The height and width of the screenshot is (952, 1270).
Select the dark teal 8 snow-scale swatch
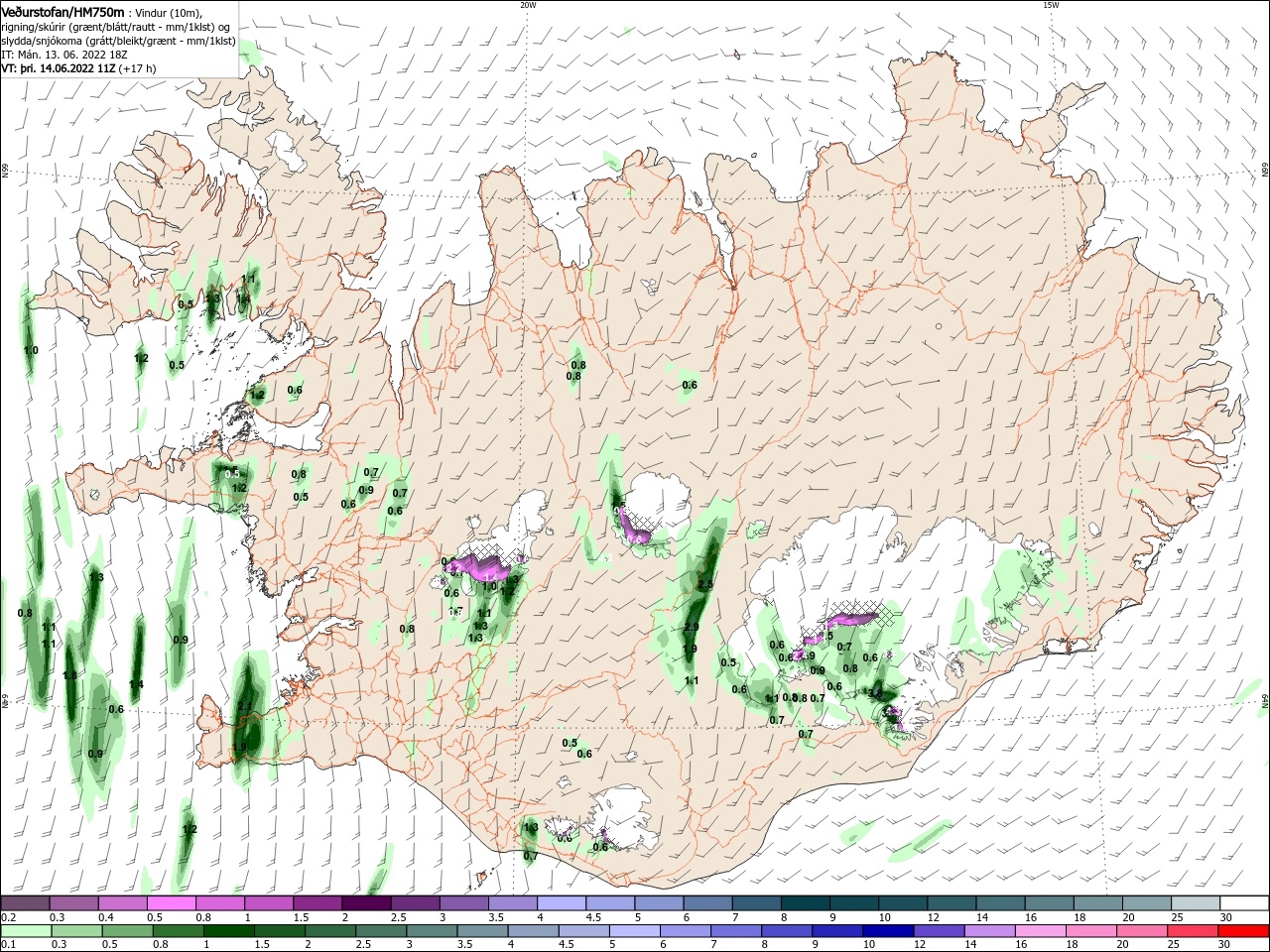(805, 903)
